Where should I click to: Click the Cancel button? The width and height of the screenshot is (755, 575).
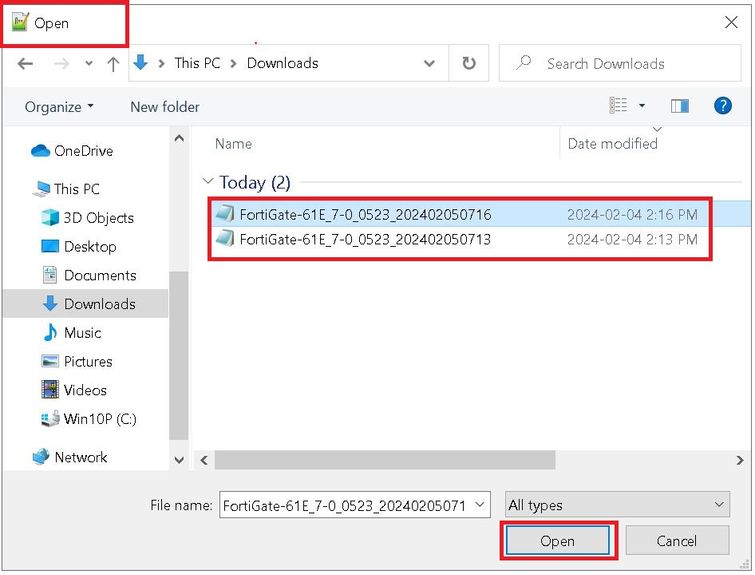tap(677, 540)
